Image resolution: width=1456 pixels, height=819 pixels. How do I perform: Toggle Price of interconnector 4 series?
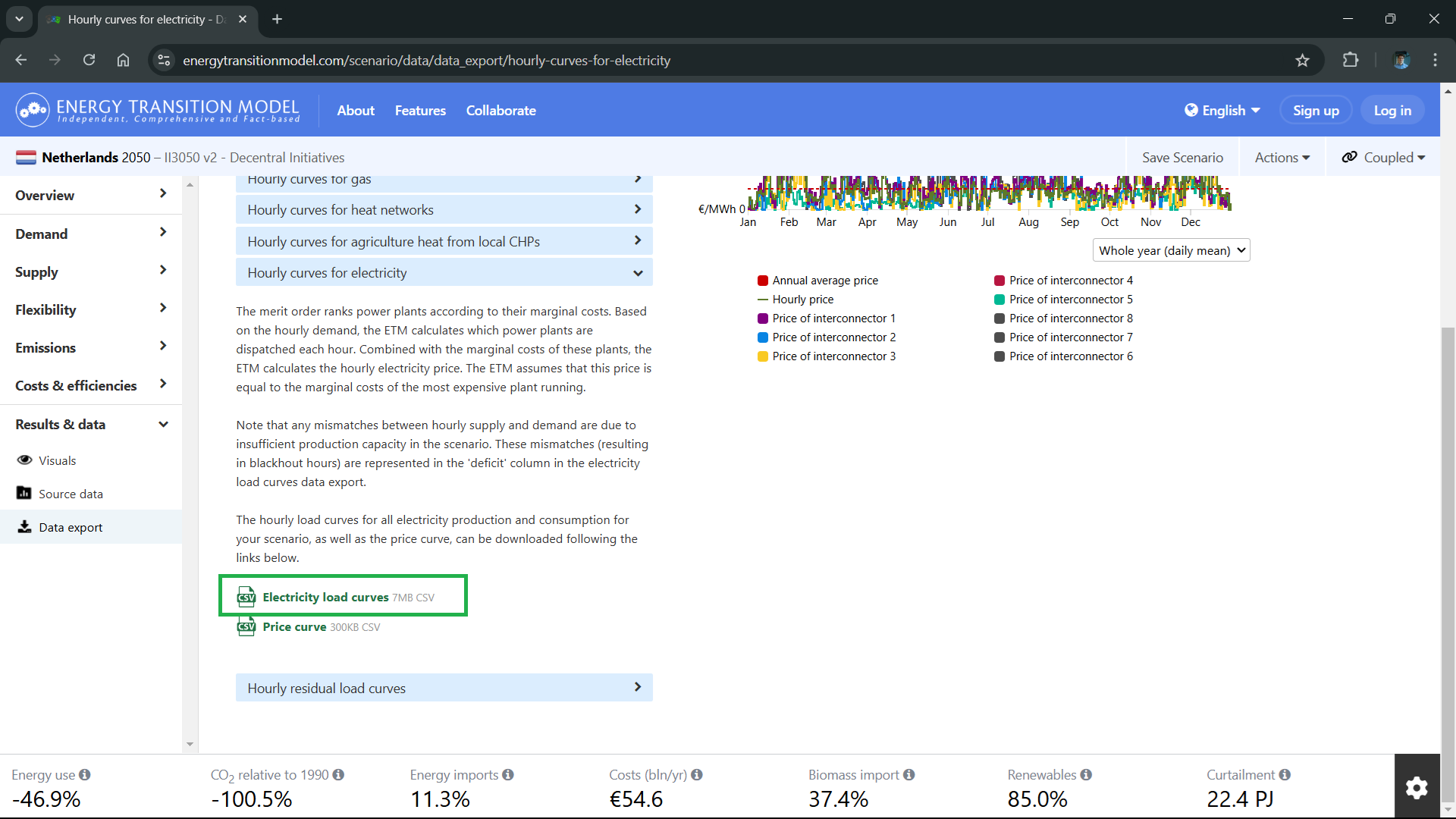click(1064, 281)
